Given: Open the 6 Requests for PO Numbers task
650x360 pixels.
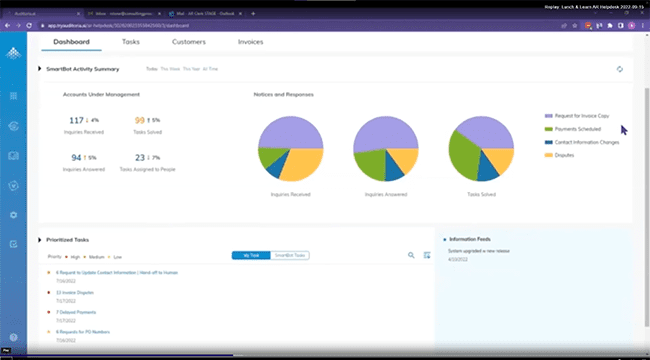Looking at the screenshot, I should point(83,332).
